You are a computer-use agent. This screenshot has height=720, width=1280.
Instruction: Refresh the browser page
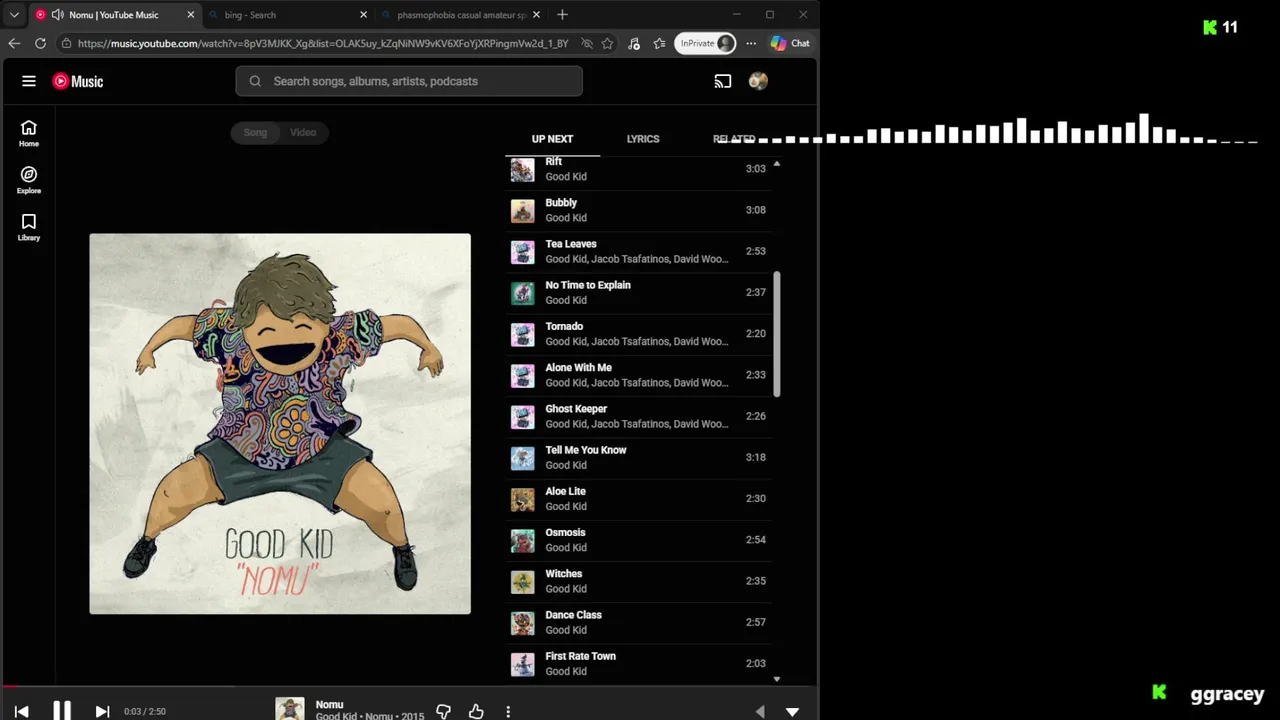[x=40, y=43]
